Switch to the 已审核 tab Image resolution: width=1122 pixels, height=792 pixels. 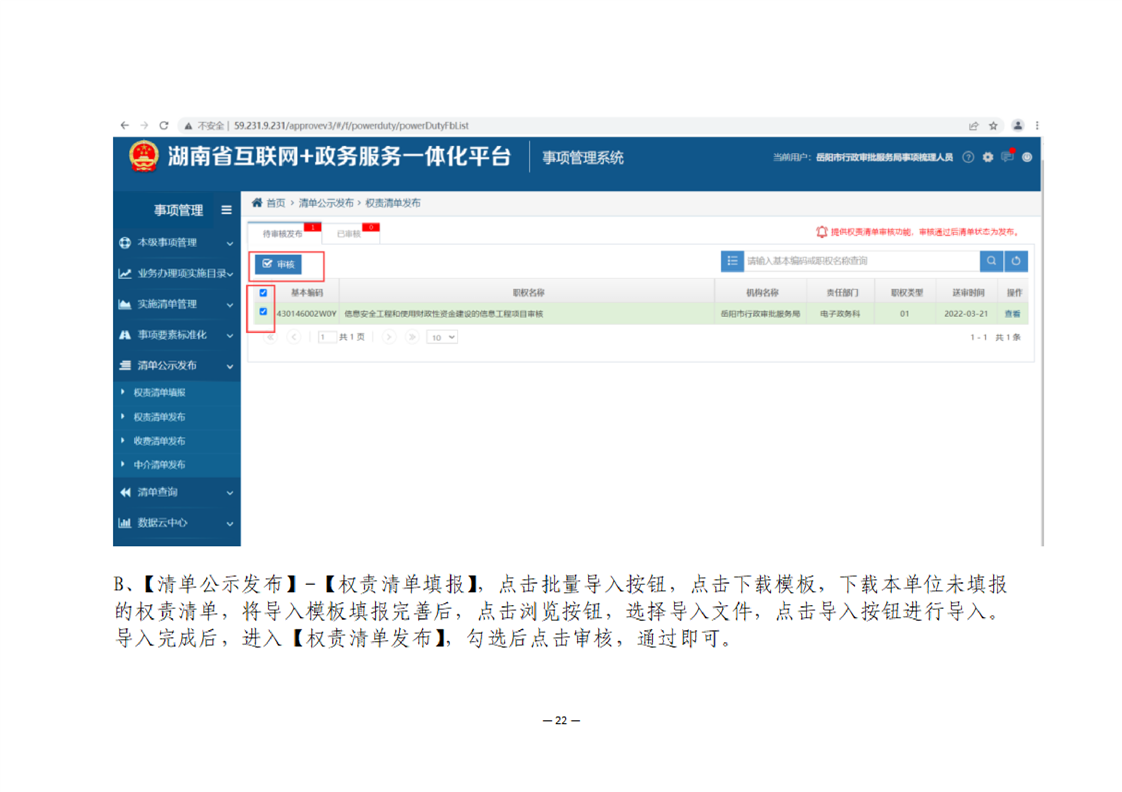click(x=349, y=233)
